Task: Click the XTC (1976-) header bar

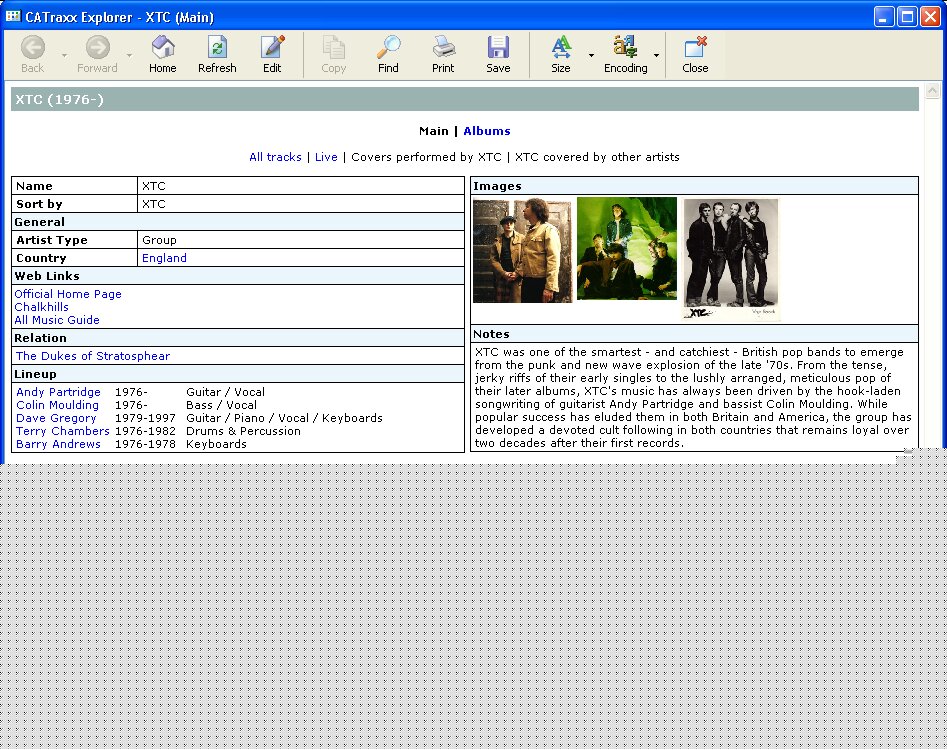Action: point(464,99)
